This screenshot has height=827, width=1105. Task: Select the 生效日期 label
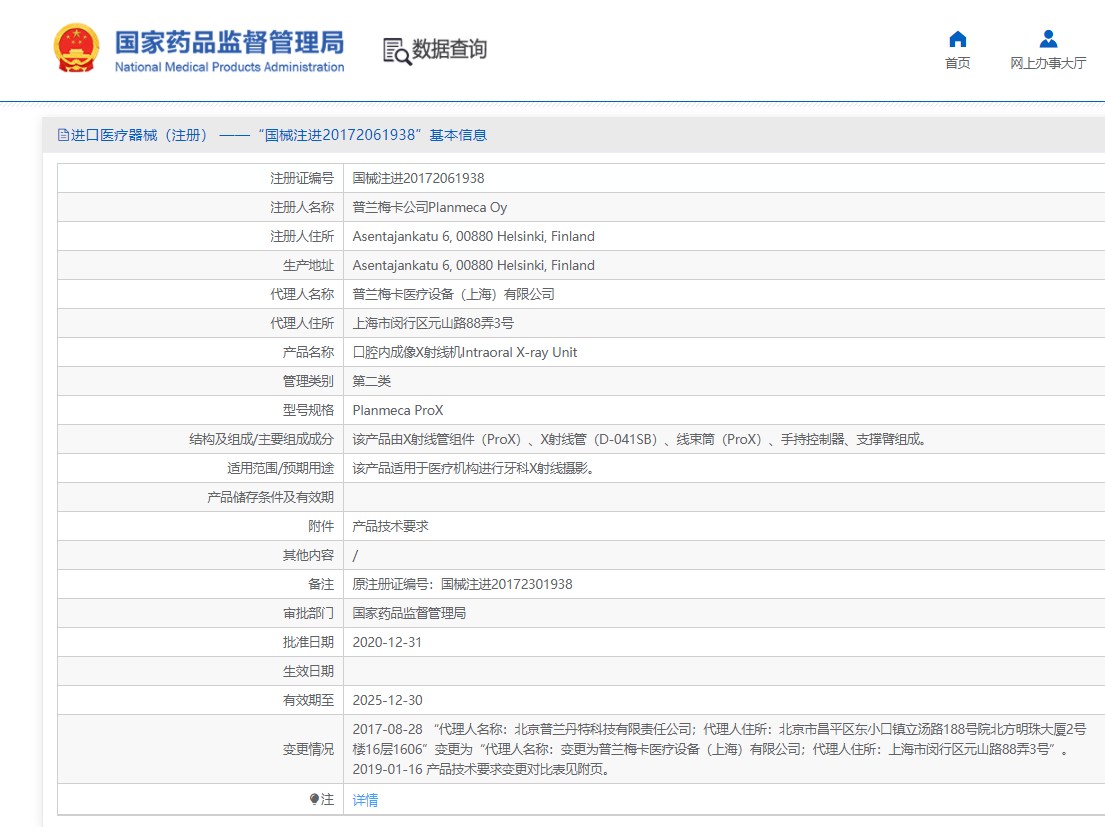click(x=308, y=671)
